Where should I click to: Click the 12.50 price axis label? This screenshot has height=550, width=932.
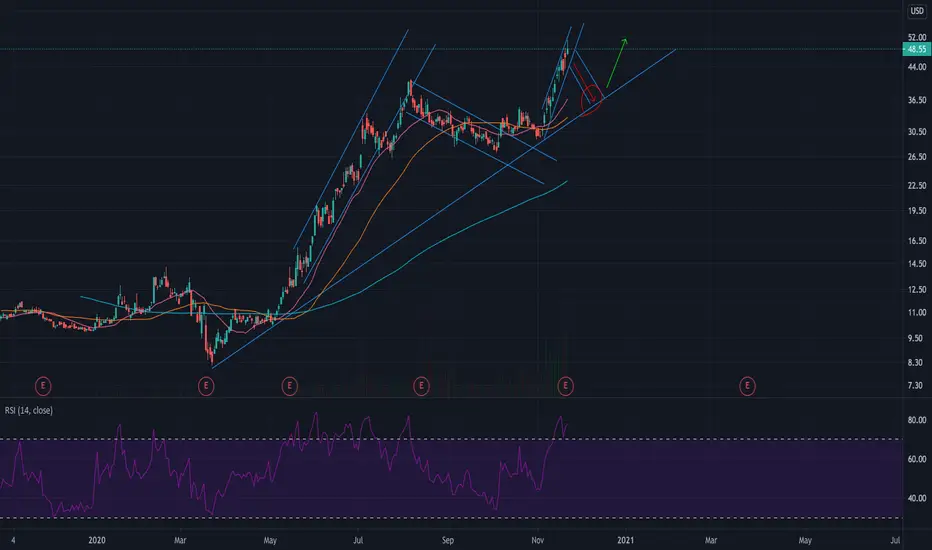coord(917,290)
